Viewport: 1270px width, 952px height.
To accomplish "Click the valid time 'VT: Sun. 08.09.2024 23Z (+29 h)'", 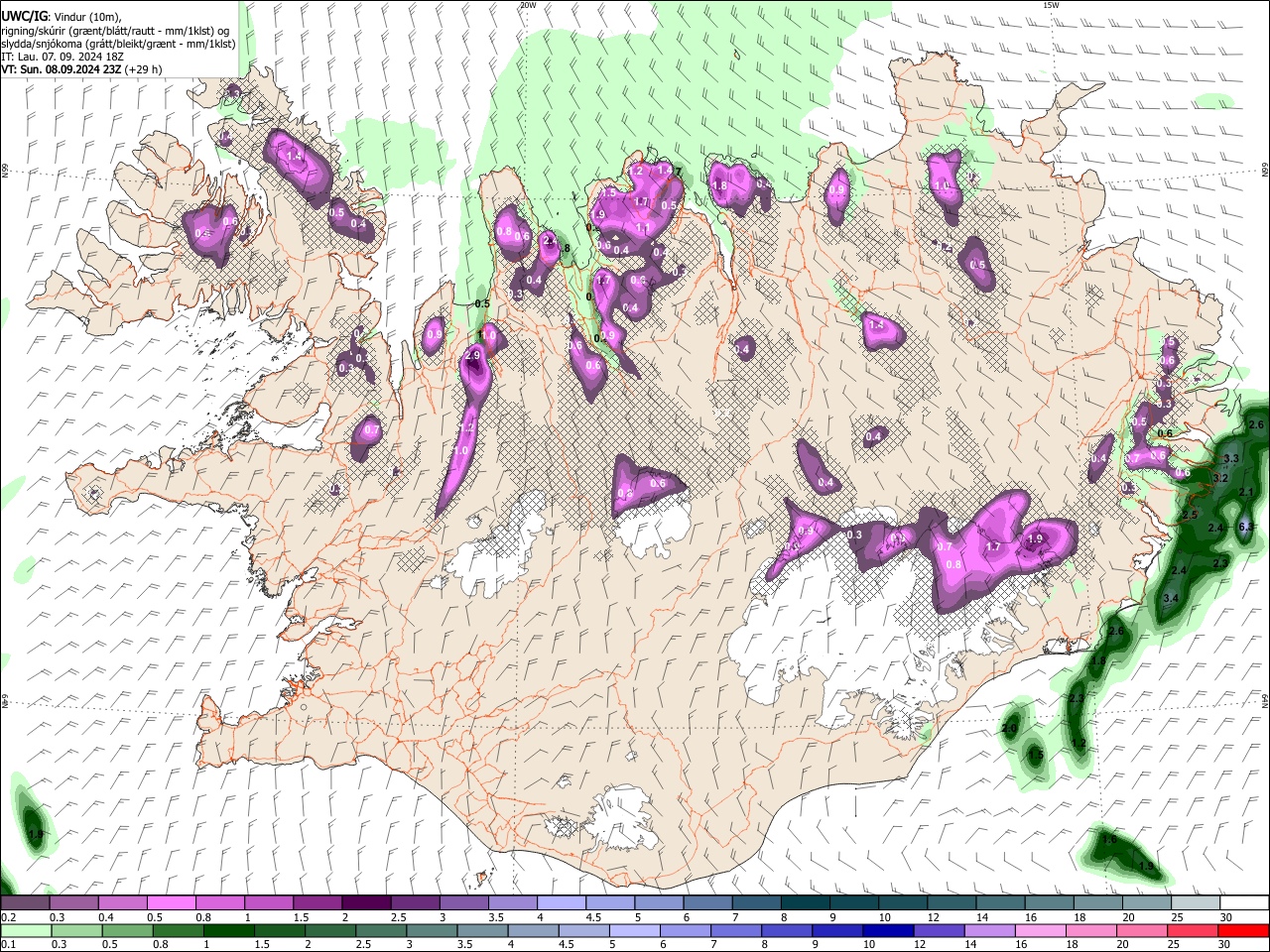I will coord(81,69).
